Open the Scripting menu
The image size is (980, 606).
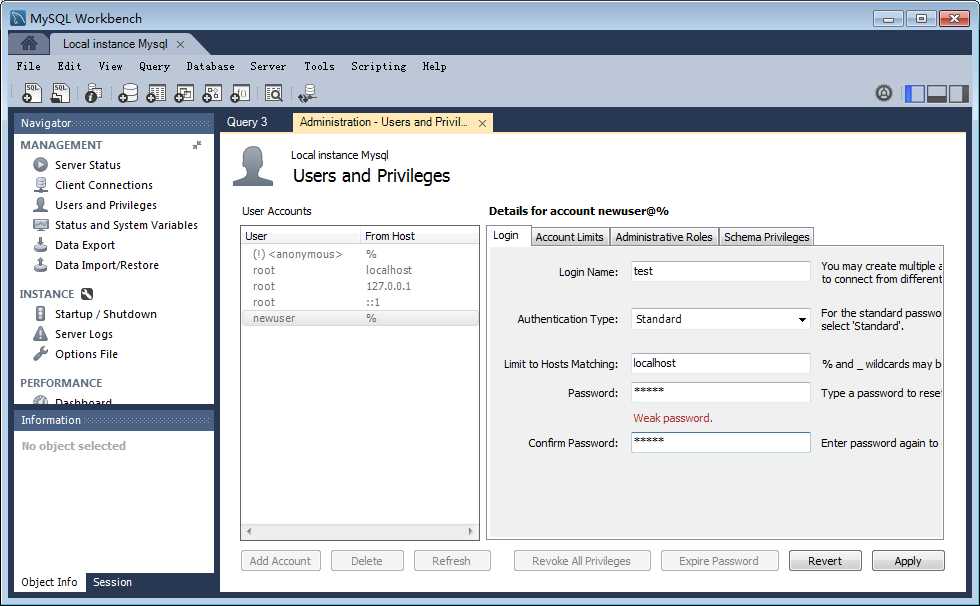tap(378, 66)
